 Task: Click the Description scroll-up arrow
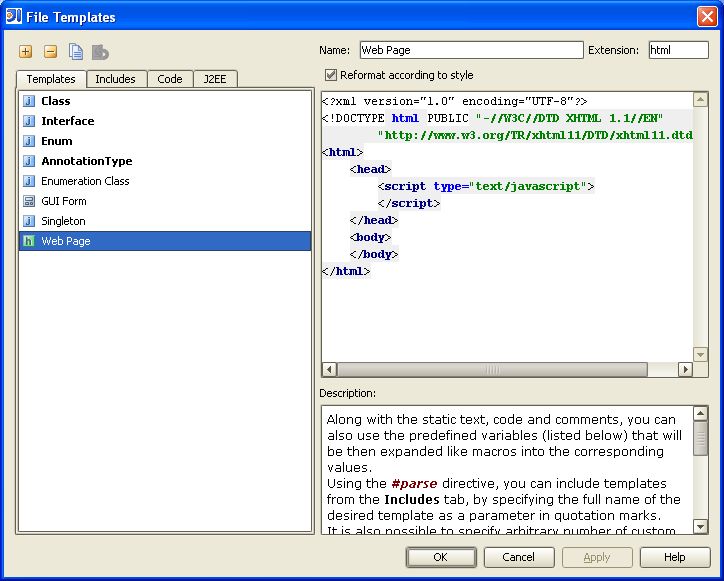[700, 413]
